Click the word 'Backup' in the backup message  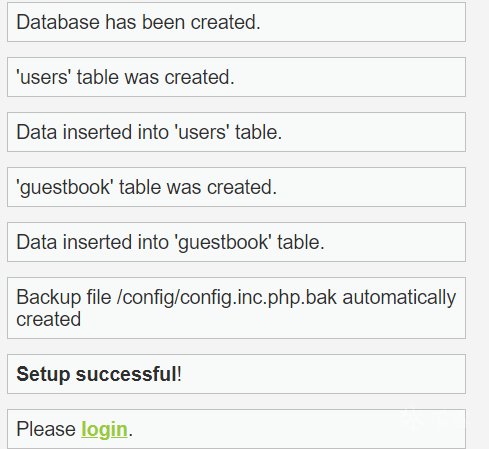tap(49, 297)
